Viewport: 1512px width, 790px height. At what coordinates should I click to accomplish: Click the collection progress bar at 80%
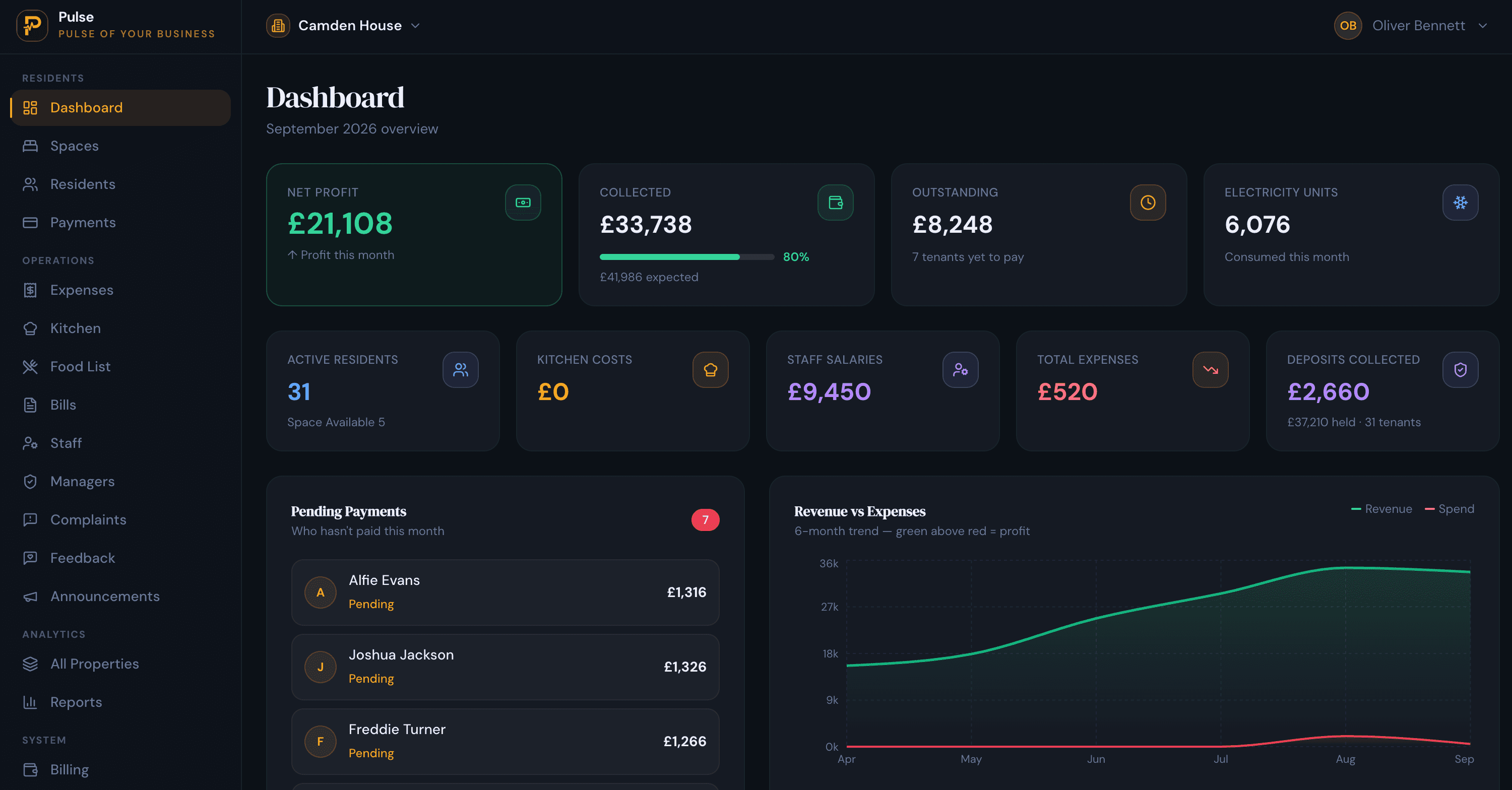(687, 257)
